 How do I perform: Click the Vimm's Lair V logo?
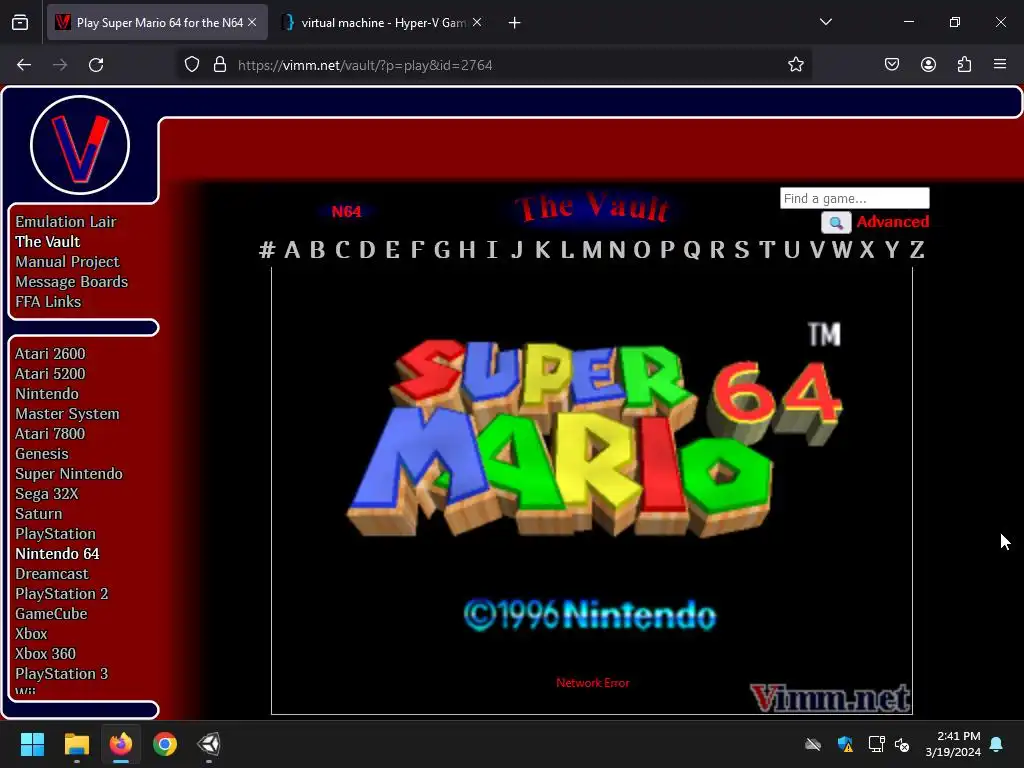(80, 145)
